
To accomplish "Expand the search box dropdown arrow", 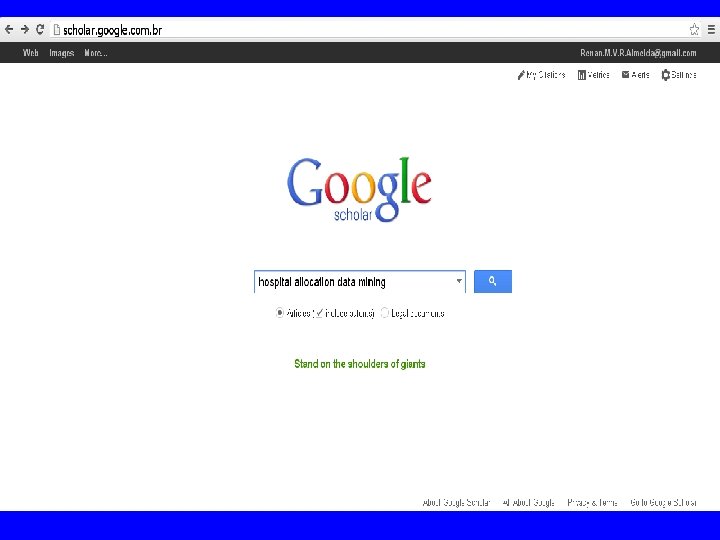I will 459,281.
